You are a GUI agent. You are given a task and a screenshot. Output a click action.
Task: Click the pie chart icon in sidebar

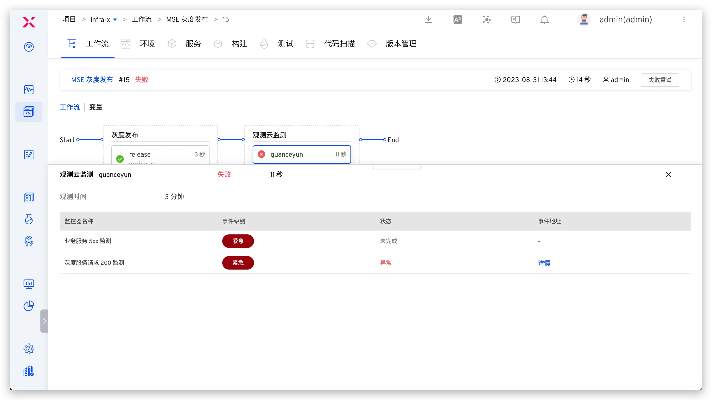[29, 305]
